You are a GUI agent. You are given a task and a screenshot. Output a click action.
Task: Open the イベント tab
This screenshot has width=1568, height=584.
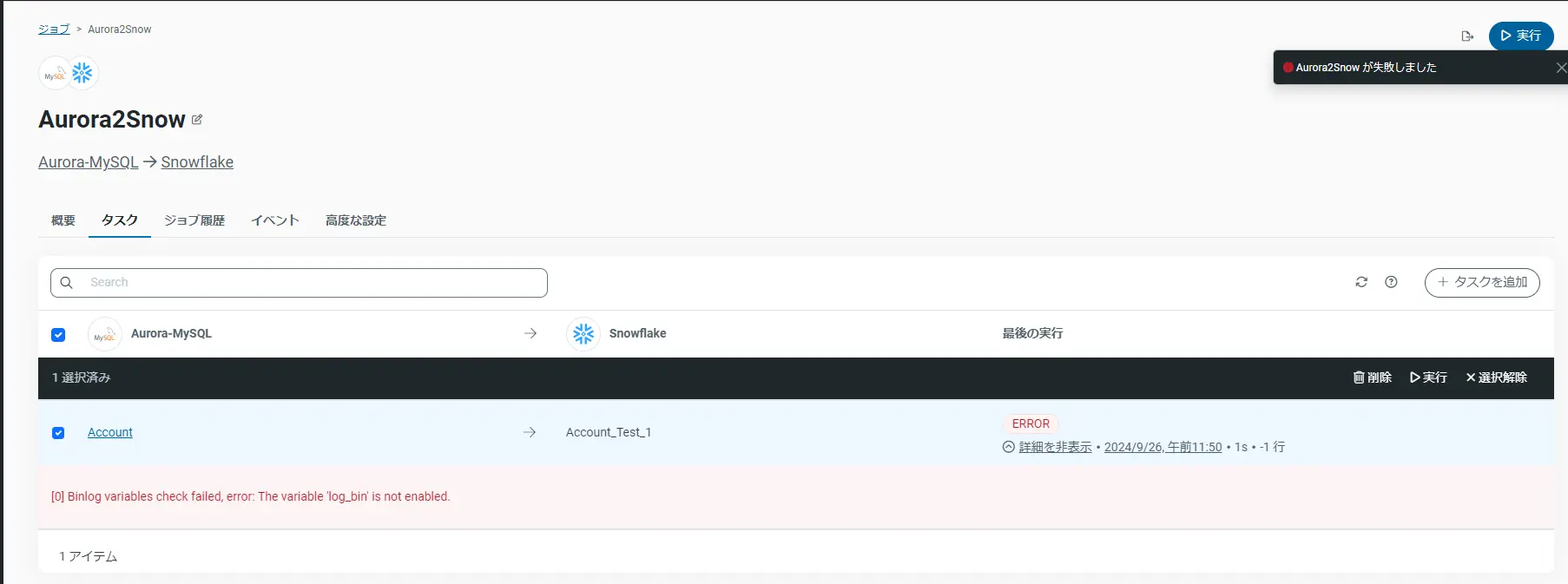(275, 220)
